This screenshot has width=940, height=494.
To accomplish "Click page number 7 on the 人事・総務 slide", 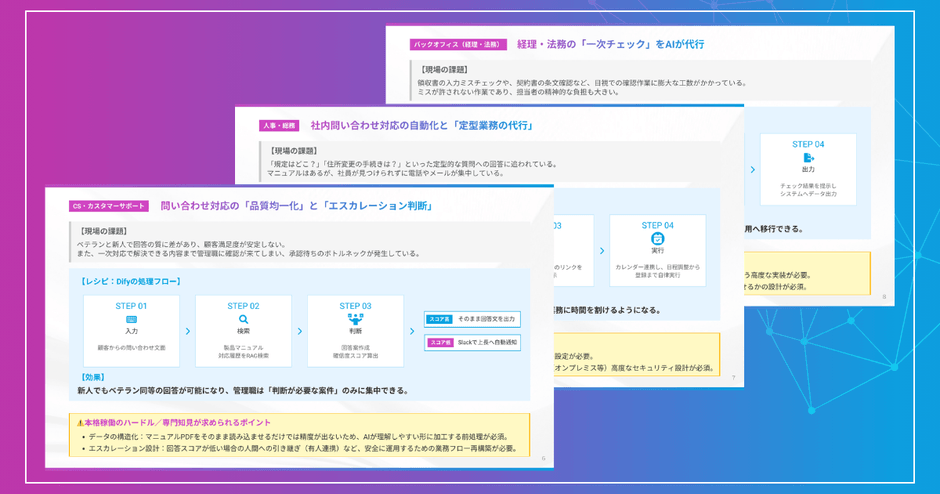I will click(x=734, y=378).
